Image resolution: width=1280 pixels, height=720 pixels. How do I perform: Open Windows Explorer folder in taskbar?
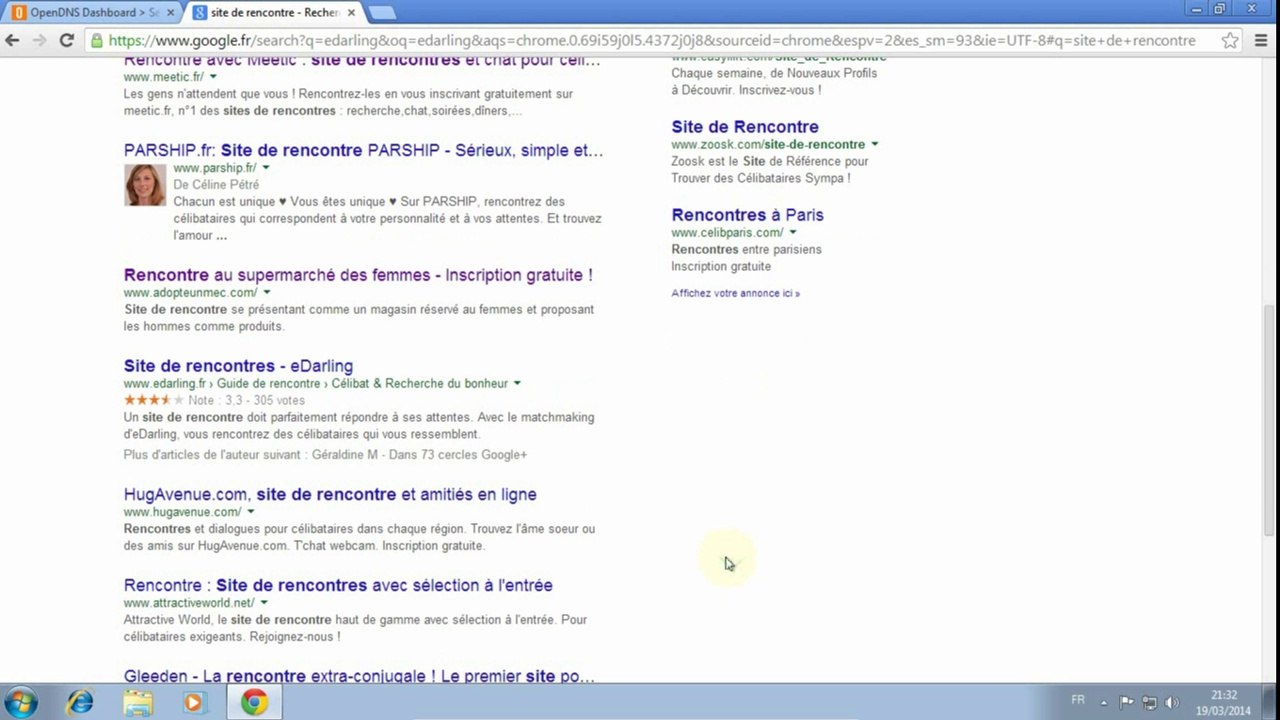point(137,703)
